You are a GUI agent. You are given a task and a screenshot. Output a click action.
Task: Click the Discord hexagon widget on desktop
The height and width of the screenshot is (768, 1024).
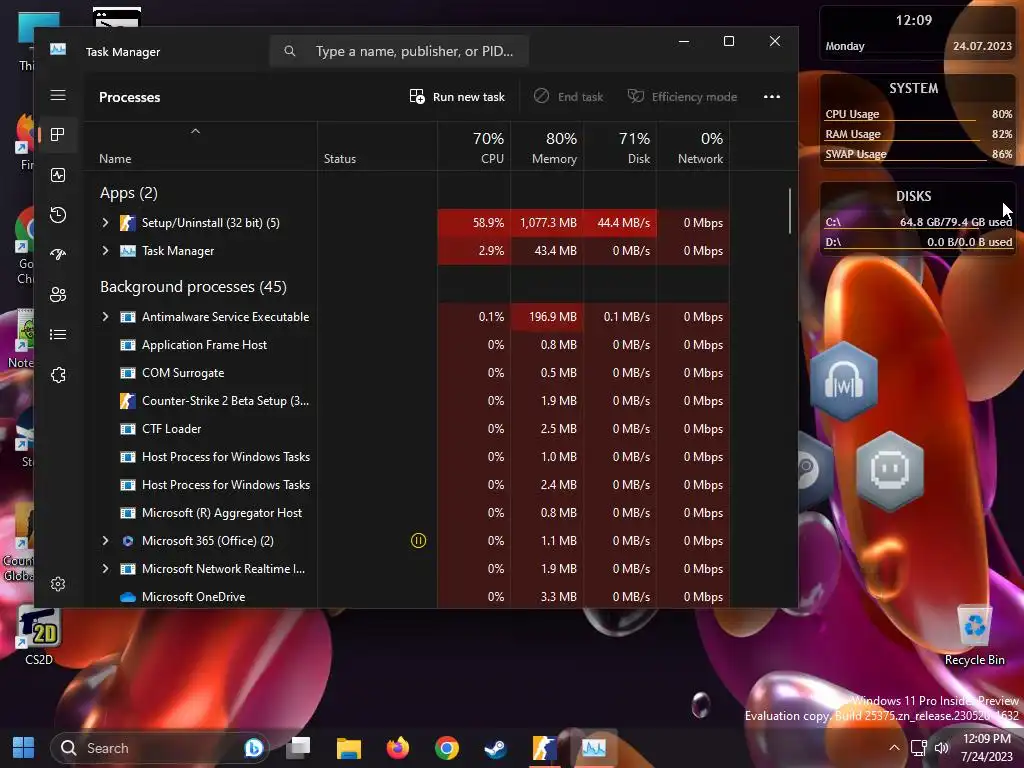pyautogui.click(x=889, y=470)
